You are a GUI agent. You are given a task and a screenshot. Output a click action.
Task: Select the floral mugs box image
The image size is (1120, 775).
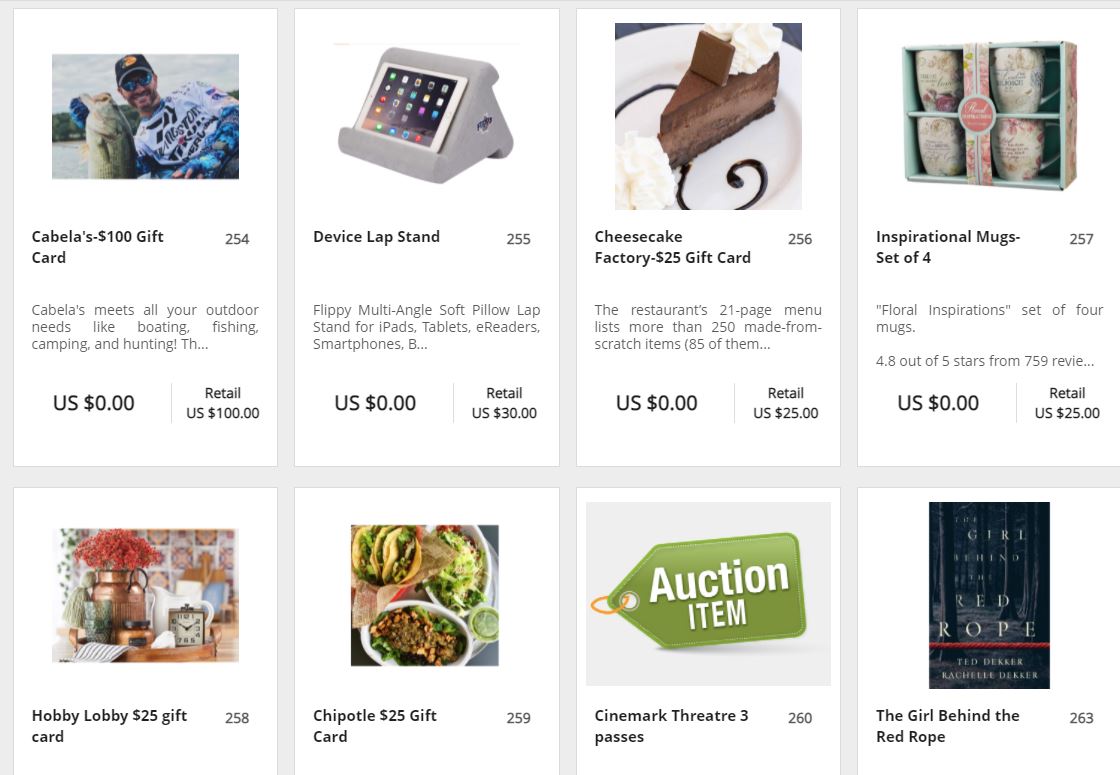[989, 116]
